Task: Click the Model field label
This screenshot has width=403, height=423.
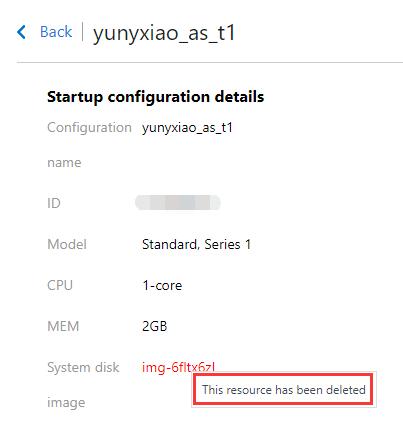Action: coord(67,244)
